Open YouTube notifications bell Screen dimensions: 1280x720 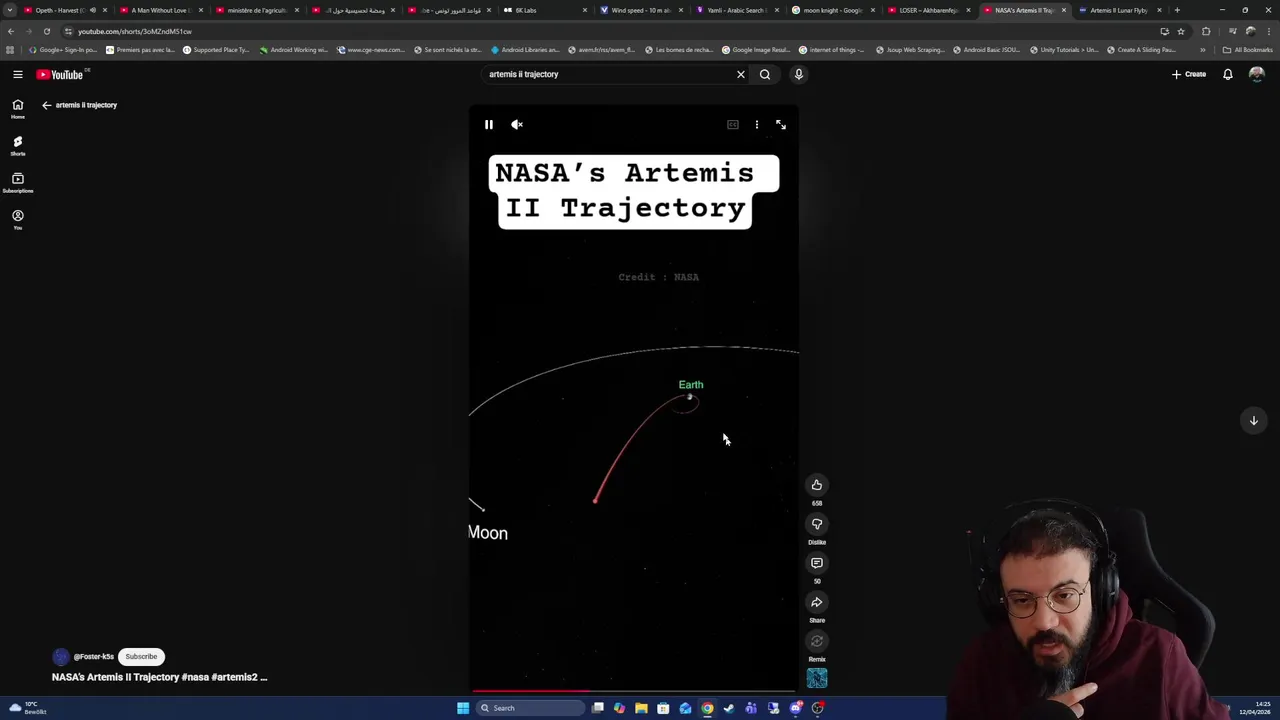(x=1228, y=74)
